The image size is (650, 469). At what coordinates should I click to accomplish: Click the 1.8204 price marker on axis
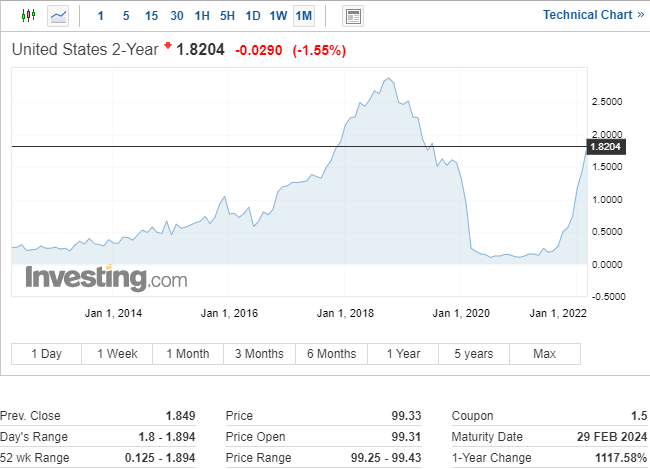click(606, 147)
